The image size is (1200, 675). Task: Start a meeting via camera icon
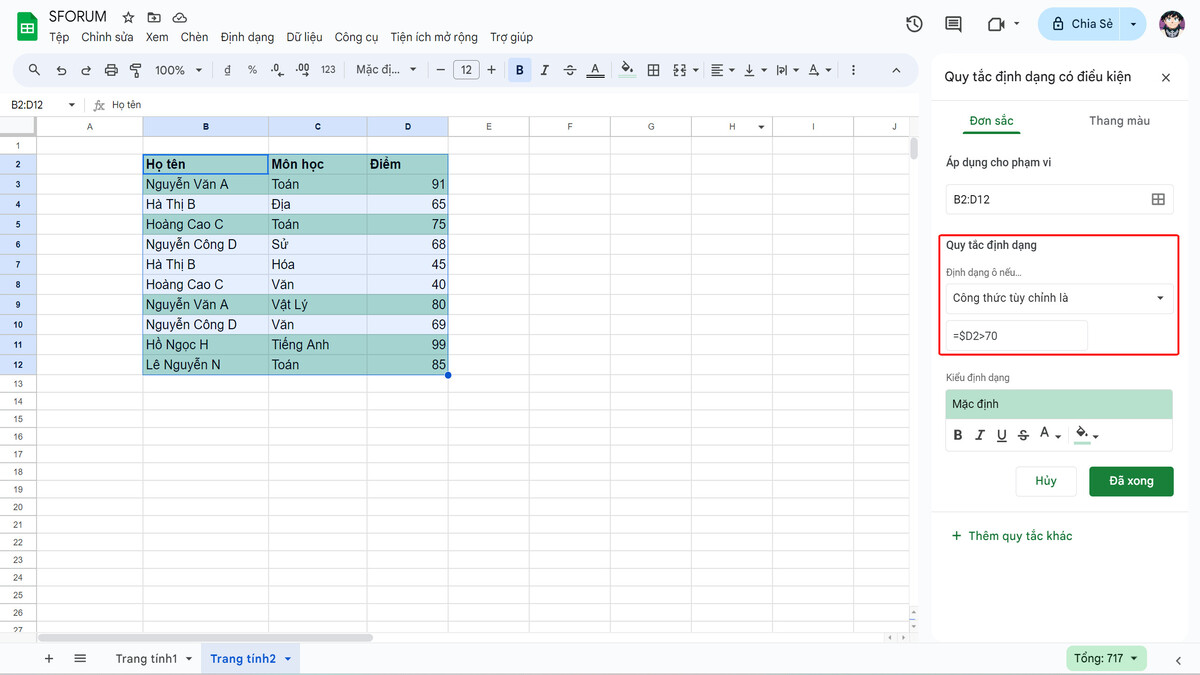(x=995, y=24)
